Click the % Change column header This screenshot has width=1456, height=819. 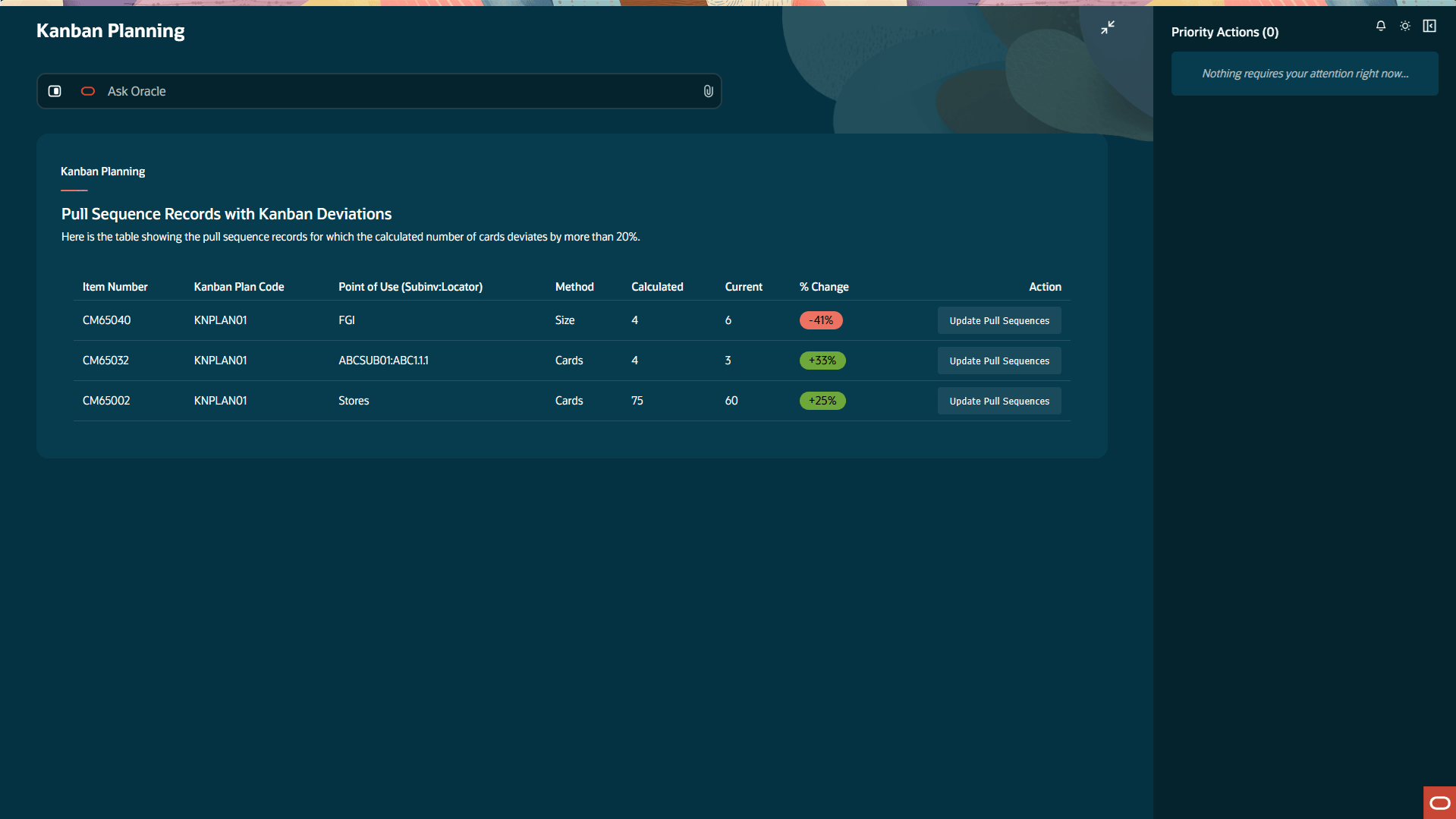pos(824,287)
